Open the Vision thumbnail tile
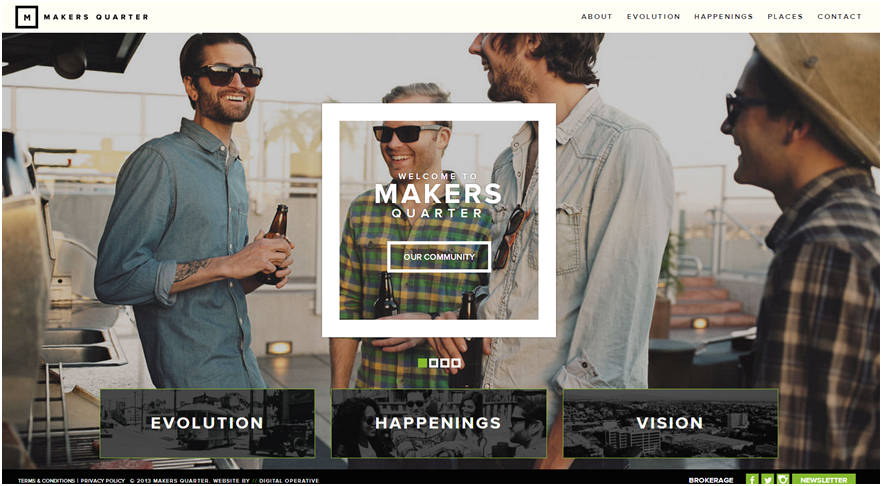 [x=670, y=423]
